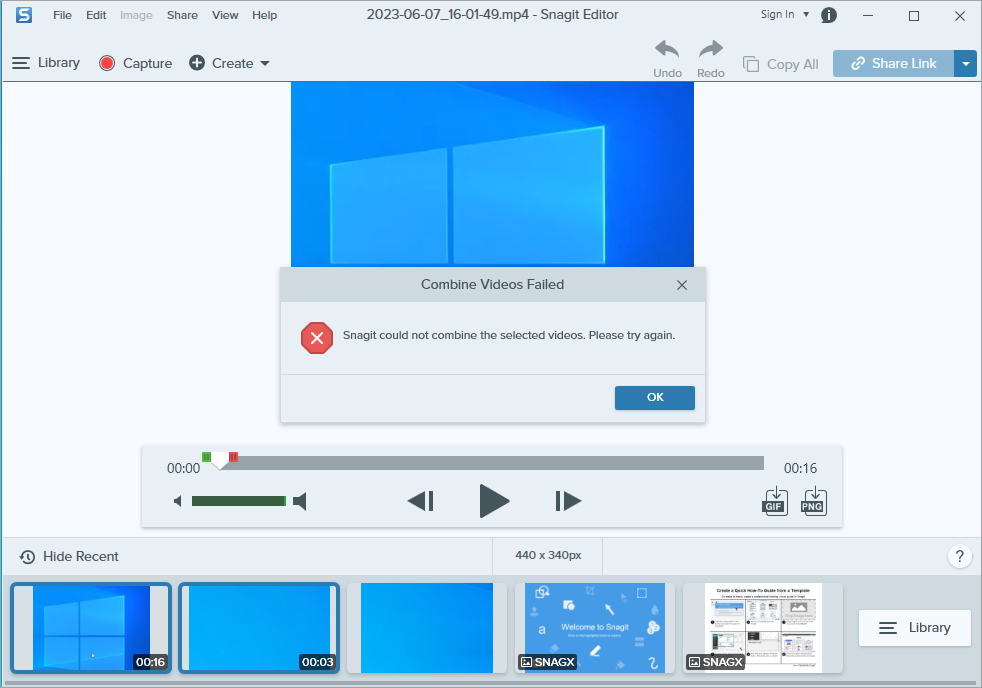Open the info menu icon
The image size is (982, 688).
click(829, 15)
